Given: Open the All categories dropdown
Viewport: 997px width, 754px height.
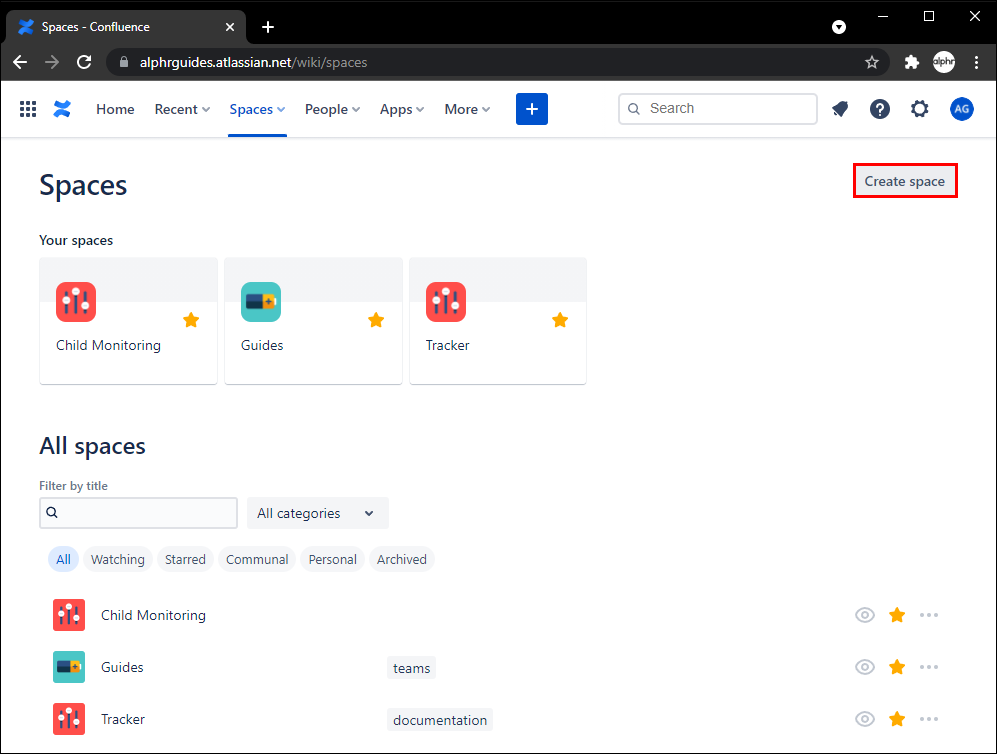Looking at the screenshot, I should tap(317, 513).
